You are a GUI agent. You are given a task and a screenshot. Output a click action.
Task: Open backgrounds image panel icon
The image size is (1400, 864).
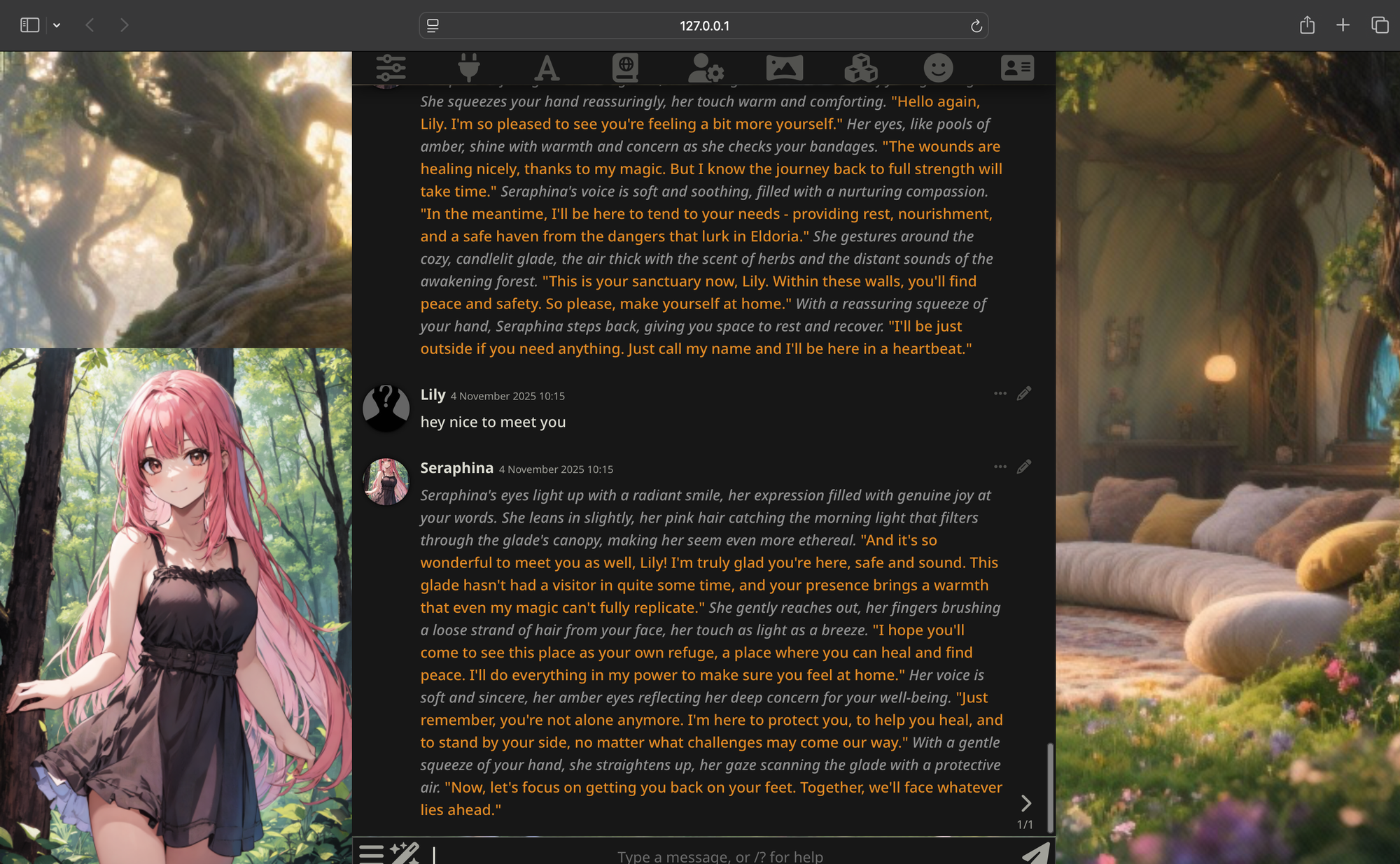point(784,68)
